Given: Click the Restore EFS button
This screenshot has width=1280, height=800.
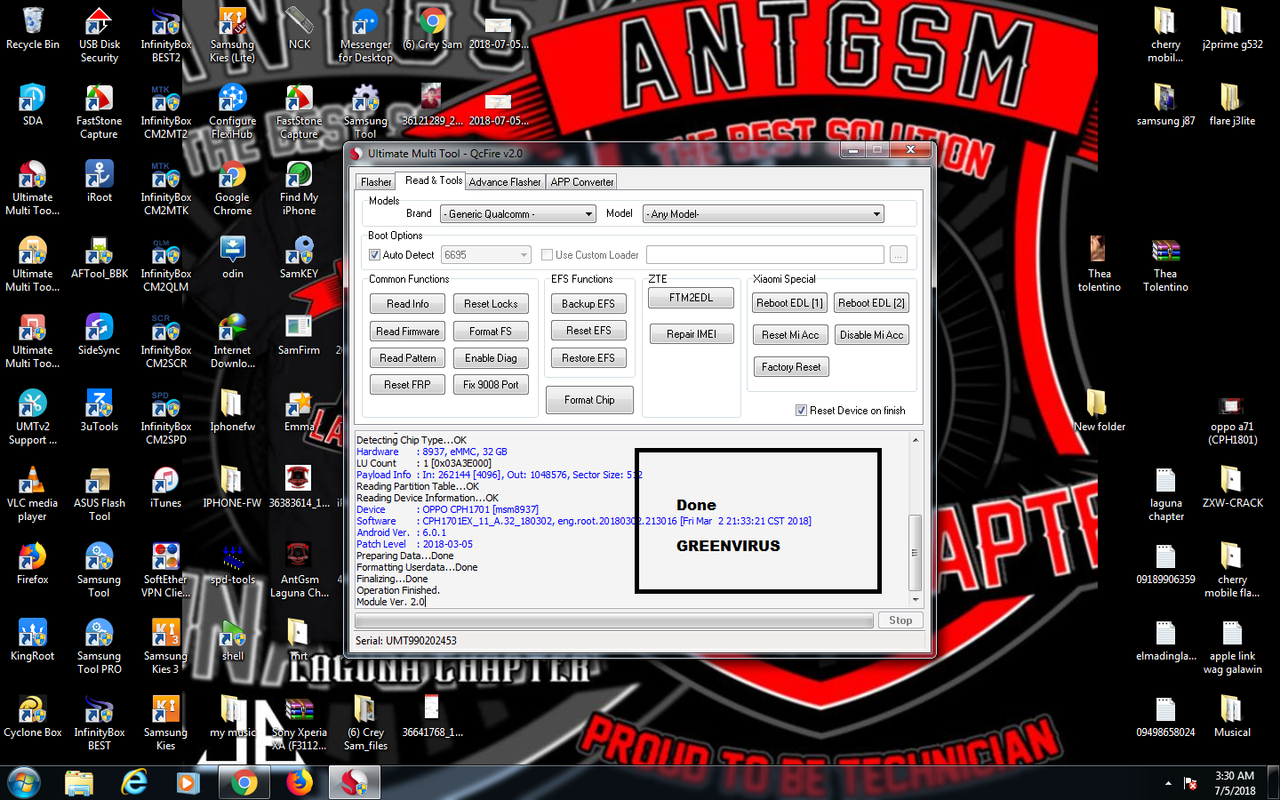Looking at the screenshot, I should [588, 358].
